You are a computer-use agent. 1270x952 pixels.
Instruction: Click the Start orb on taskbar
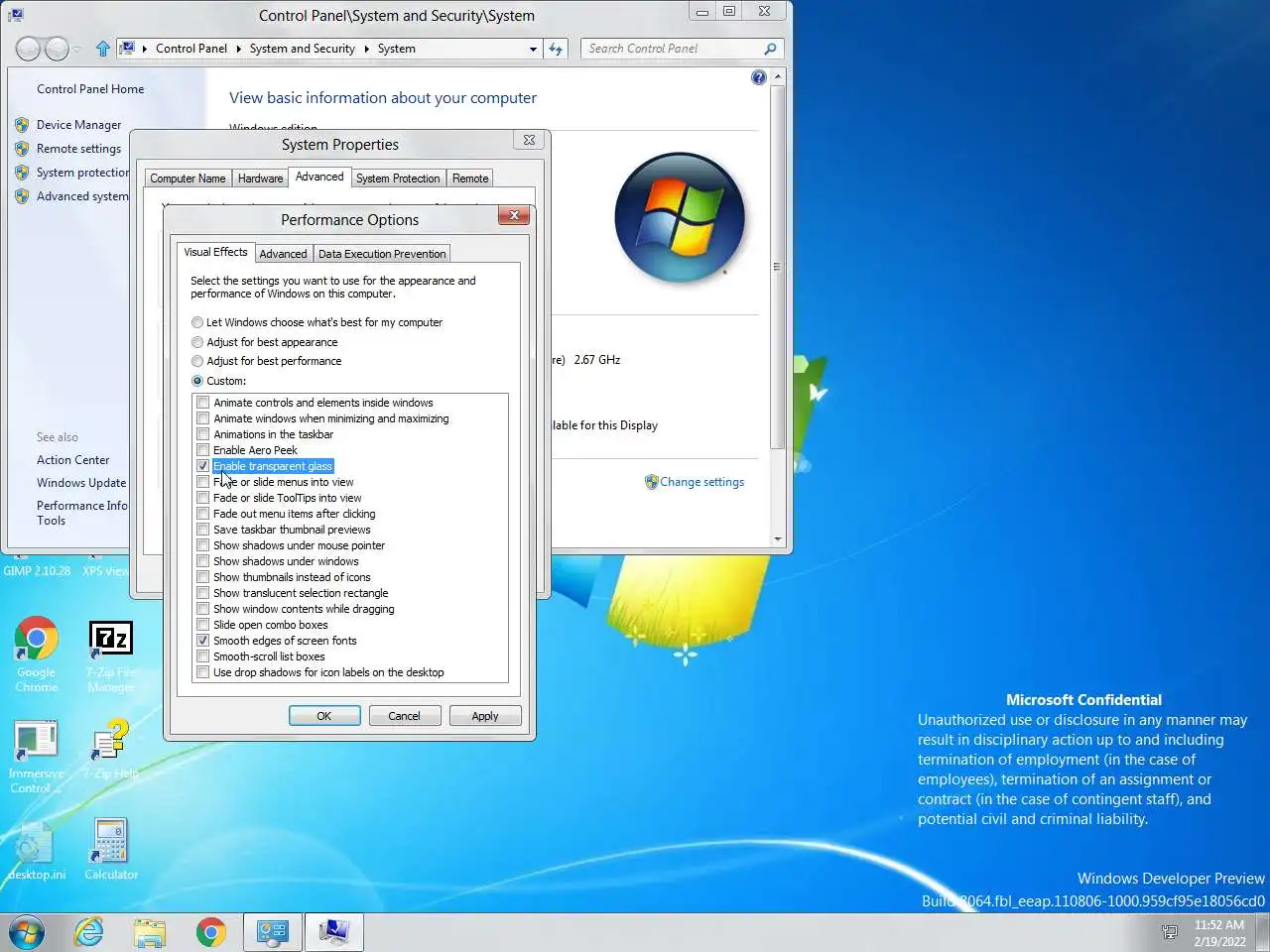[x=27, y=932]
